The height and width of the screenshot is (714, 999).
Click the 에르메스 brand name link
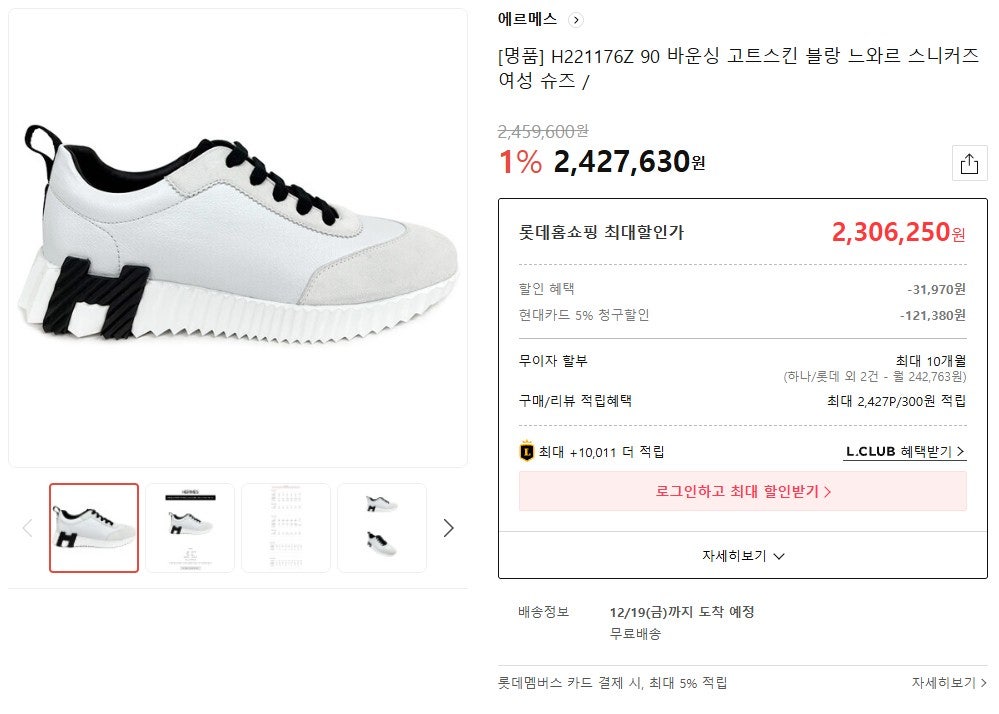click(528, 20)
